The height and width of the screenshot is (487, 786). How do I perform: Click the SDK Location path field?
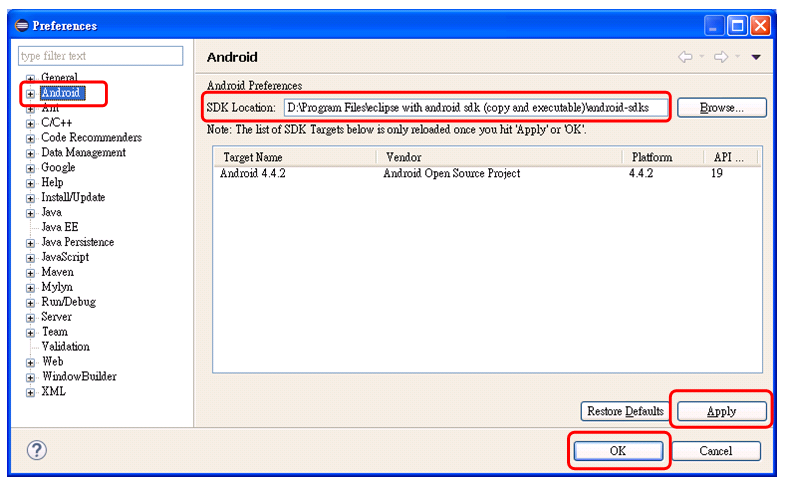click(476, 108)
